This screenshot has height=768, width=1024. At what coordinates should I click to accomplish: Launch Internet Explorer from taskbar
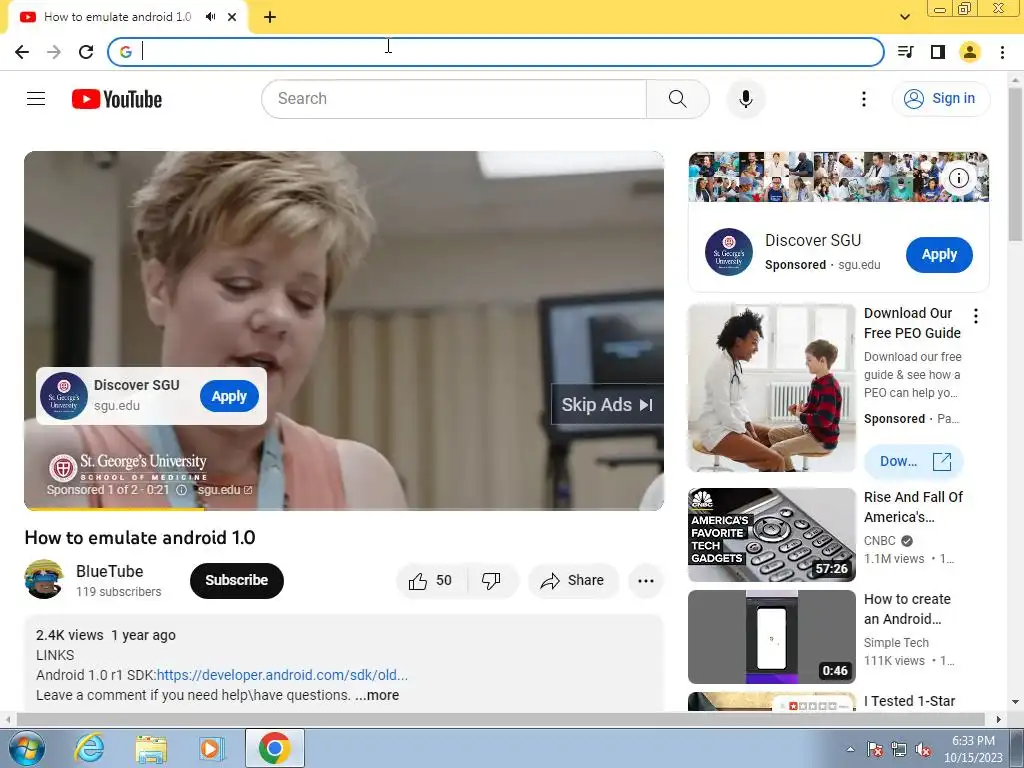(89, 748)
